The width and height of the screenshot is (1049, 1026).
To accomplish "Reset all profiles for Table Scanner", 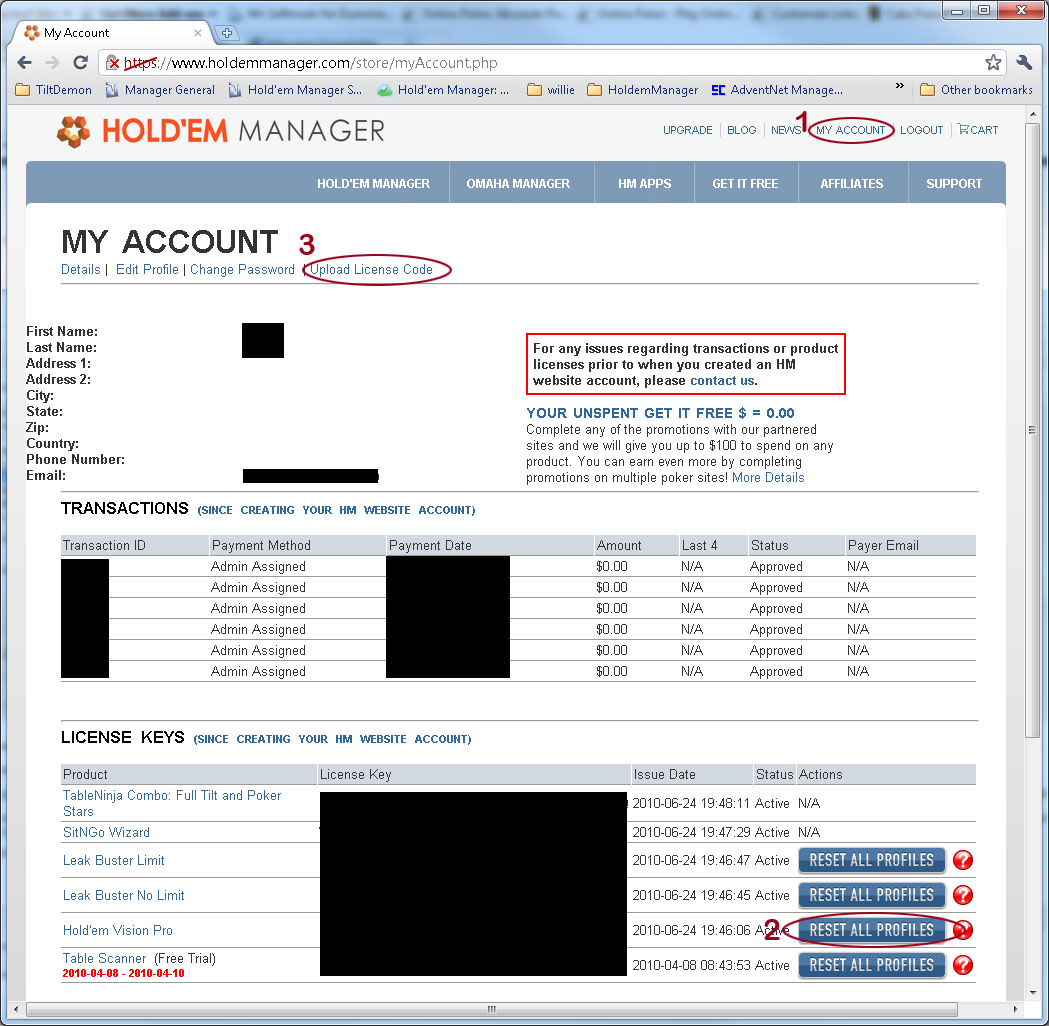I will point(872,964).
